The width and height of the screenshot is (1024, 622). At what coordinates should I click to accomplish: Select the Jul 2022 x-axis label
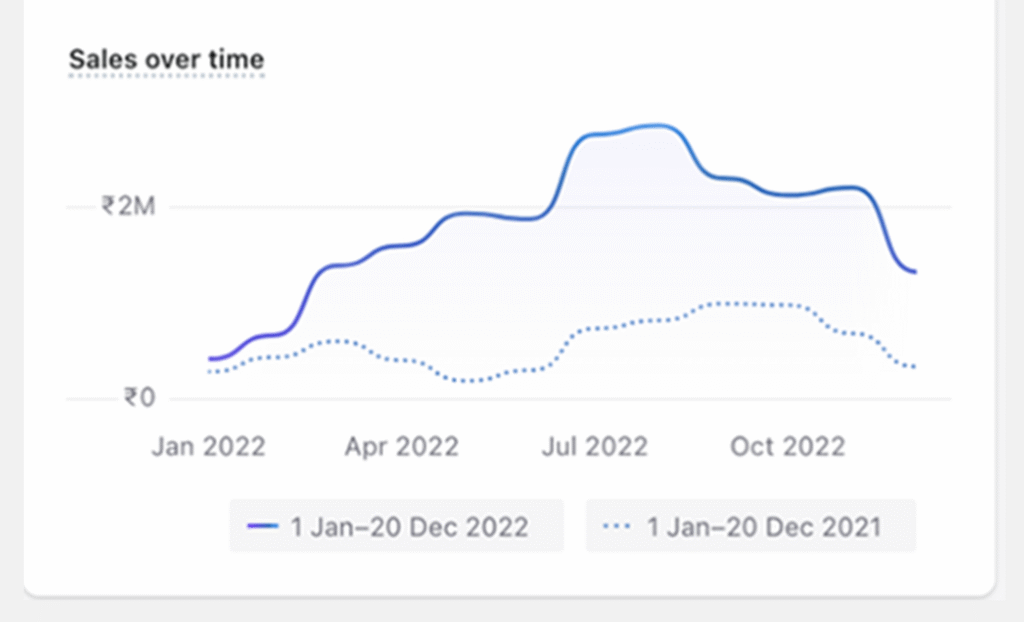coord(594,446)
